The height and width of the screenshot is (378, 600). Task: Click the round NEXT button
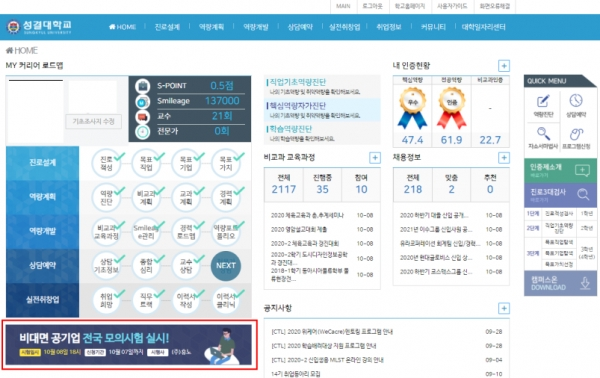tap(226, 266)
